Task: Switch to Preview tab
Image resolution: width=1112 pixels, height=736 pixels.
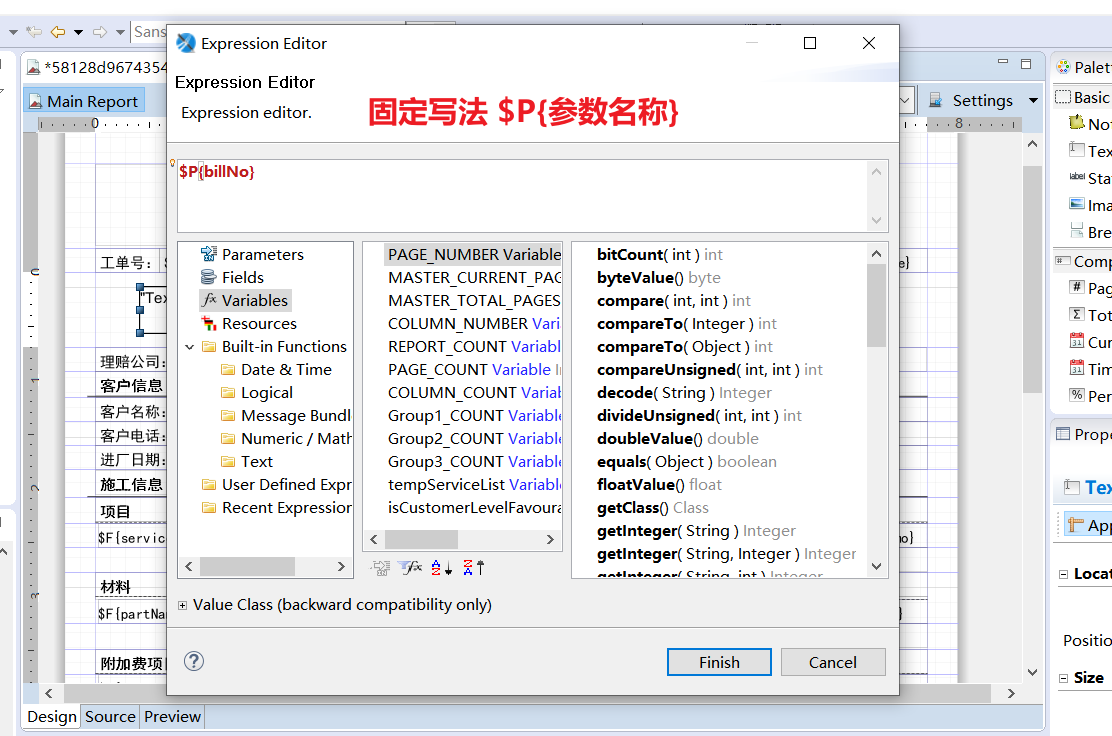Action: tap(172, 717)
